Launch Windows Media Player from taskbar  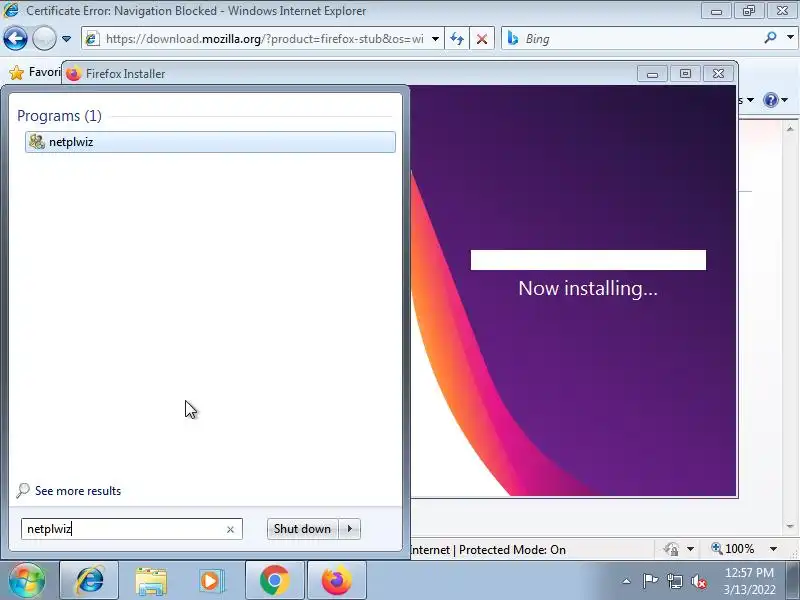click(210, 581)
